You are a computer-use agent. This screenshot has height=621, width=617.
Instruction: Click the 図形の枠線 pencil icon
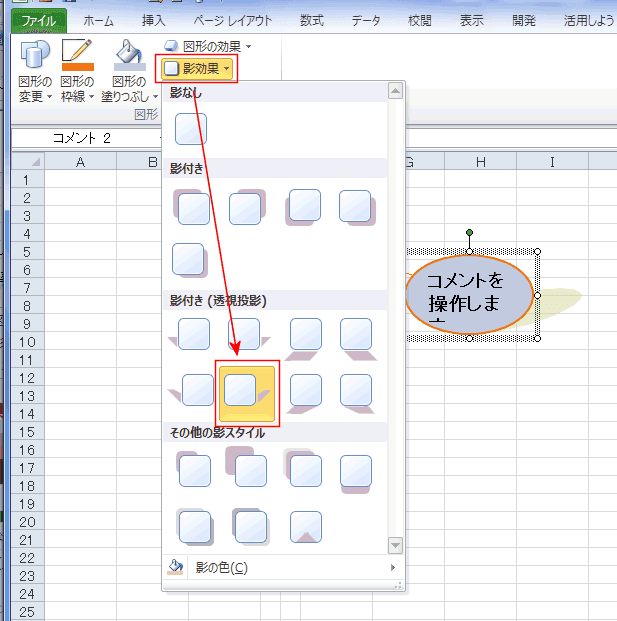coord(77,58)
